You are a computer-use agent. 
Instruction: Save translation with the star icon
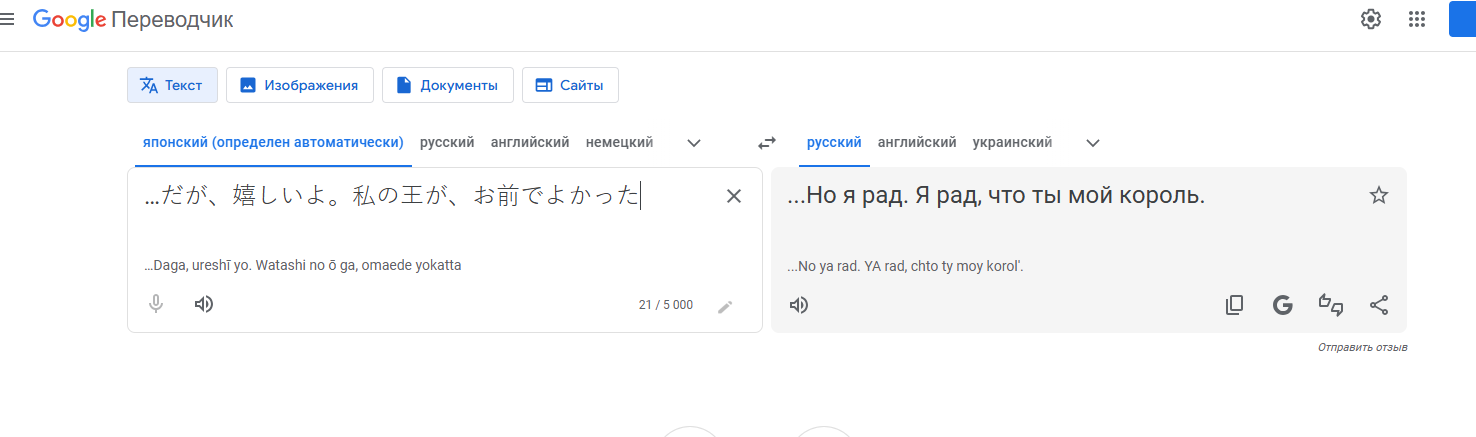pos(1378,196)
